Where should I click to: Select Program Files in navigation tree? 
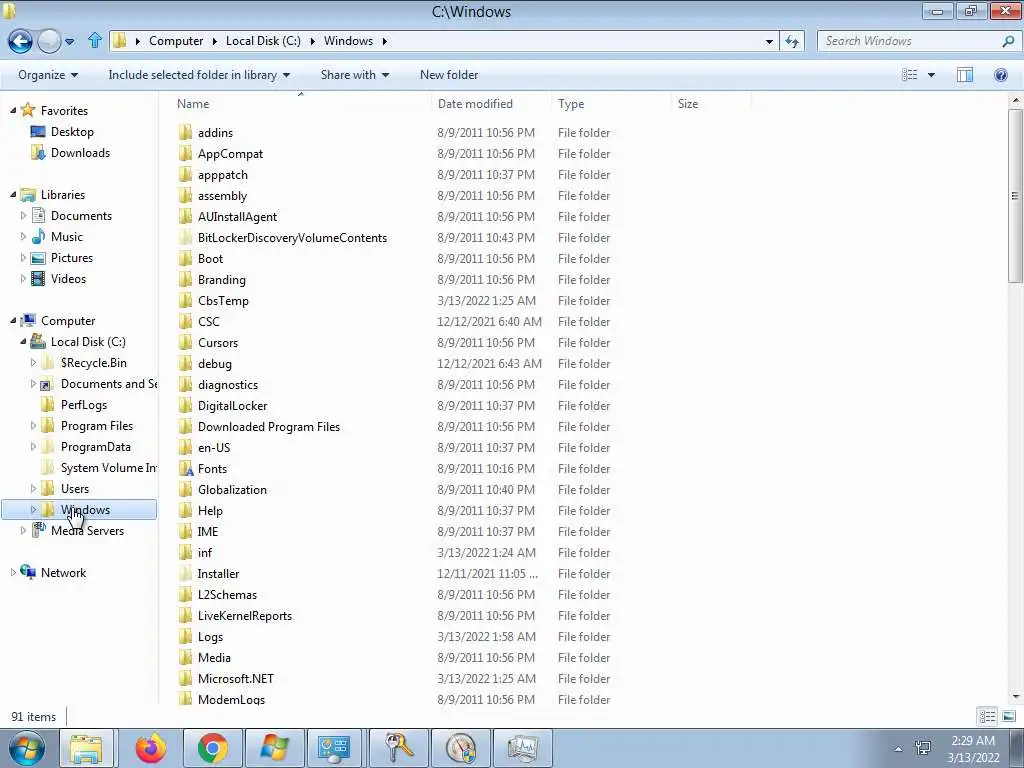[x=97, y=426]
